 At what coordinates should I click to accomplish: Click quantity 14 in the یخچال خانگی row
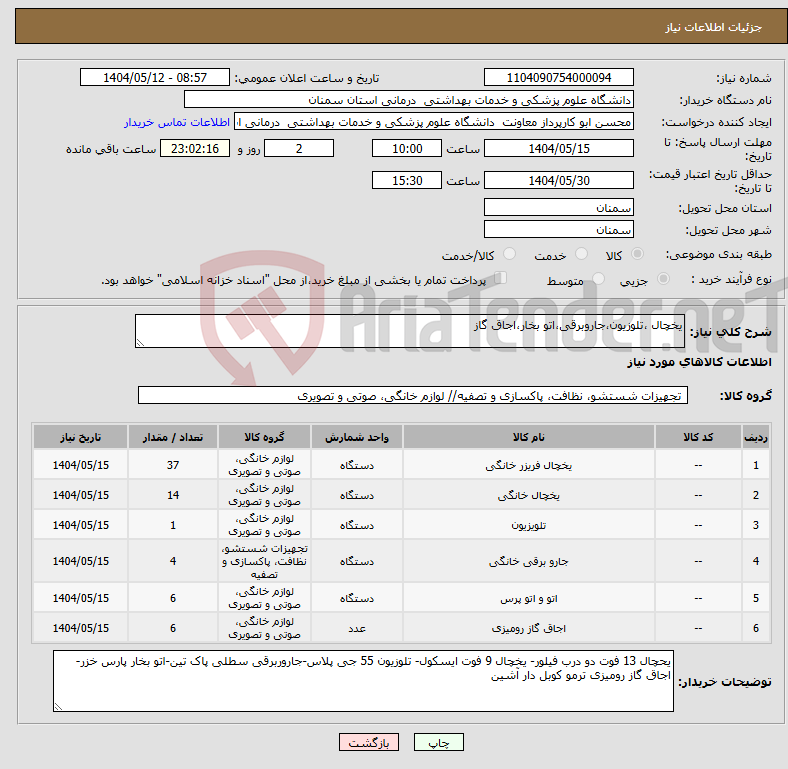point(173,495)
